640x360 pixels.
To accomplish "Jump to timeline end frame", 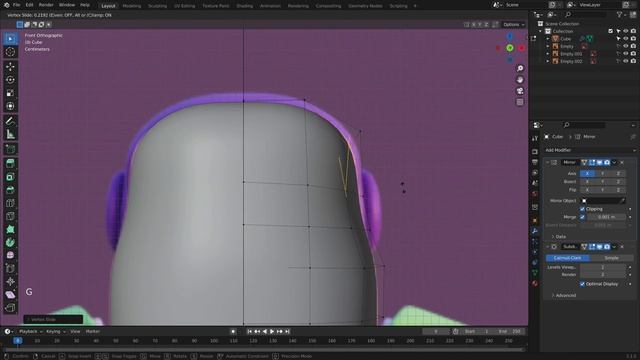I will [x=287, y=331].
